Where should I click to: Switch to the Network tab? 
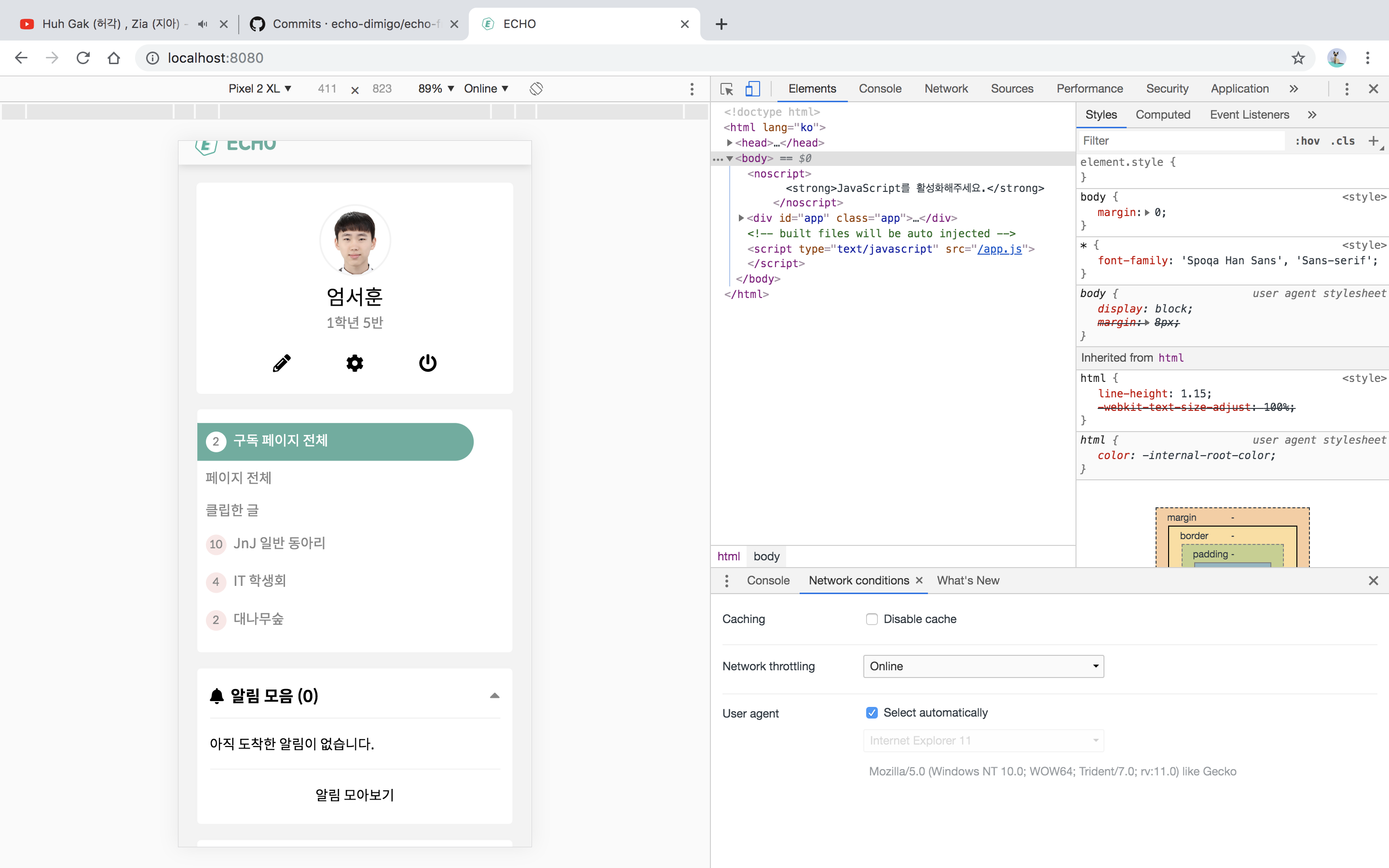[x=946, y=88]
